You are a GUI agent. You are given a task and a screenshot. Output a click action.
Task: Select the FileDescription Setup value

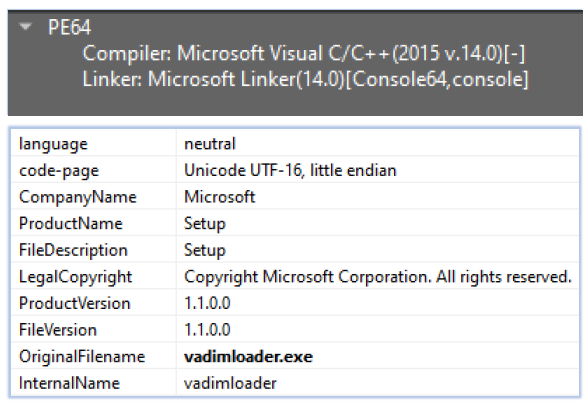[205, 250]
